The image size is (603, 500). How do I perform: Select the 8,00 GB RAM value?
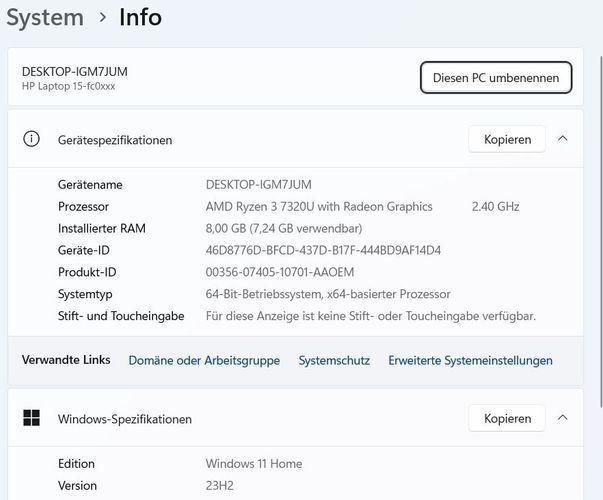284,229
